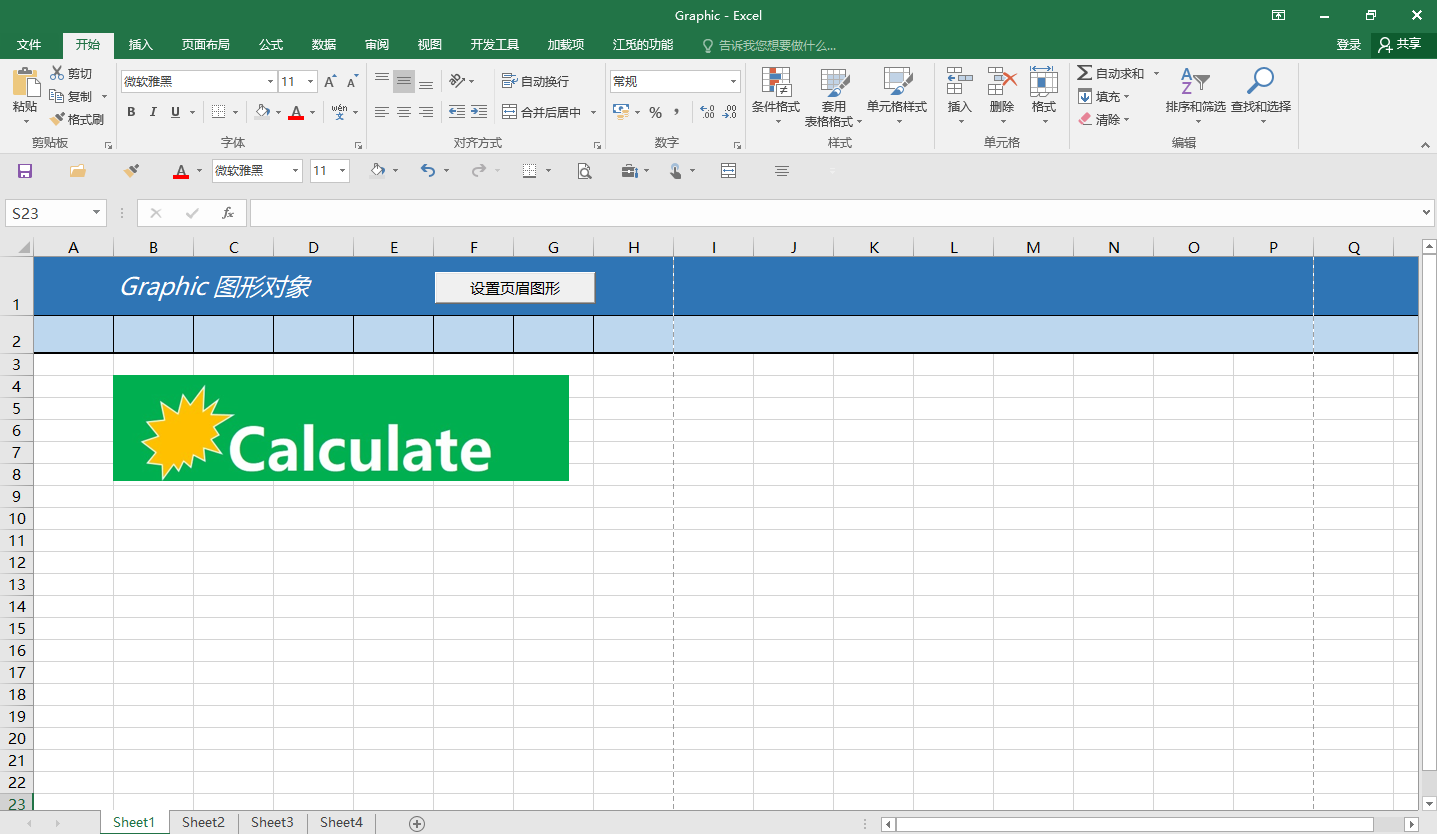Image resolution: width=1437 pixels, height=834 pixels.
Task: Open ribbon font name dropdown
Action: tap(270, 81)
